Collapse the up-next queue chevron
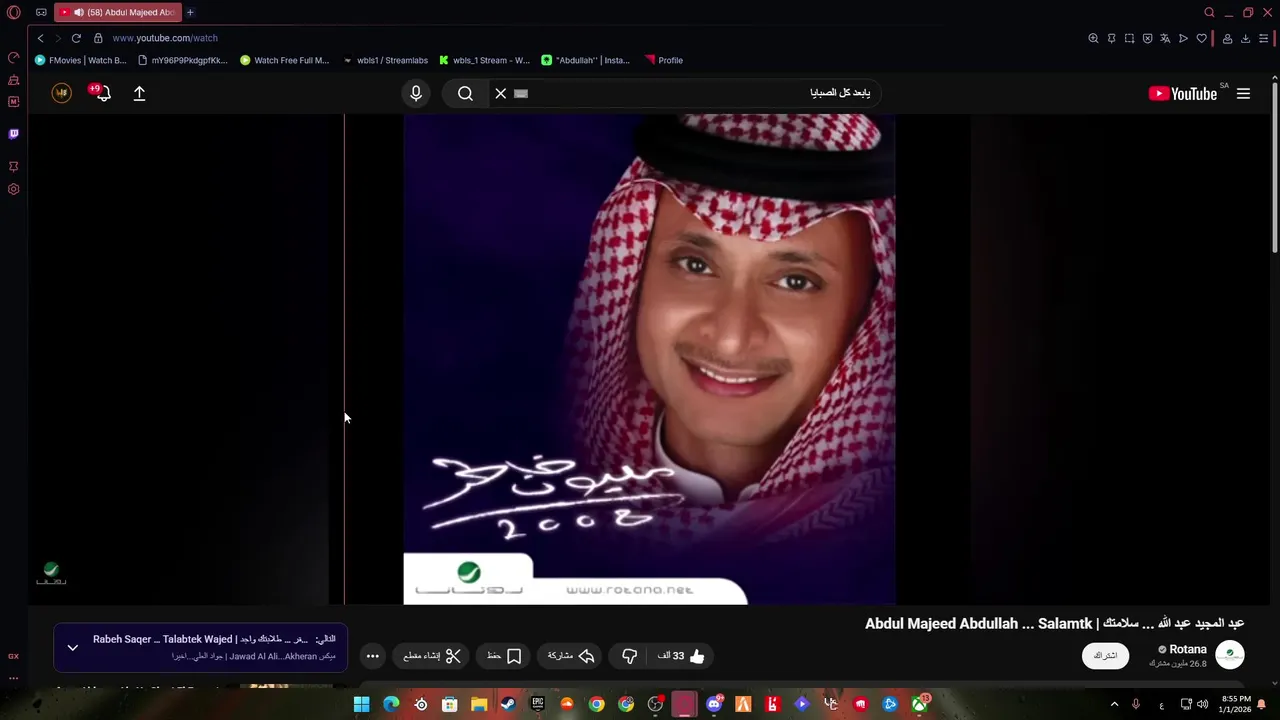1280x720 pixels. [x=72, y=647]
